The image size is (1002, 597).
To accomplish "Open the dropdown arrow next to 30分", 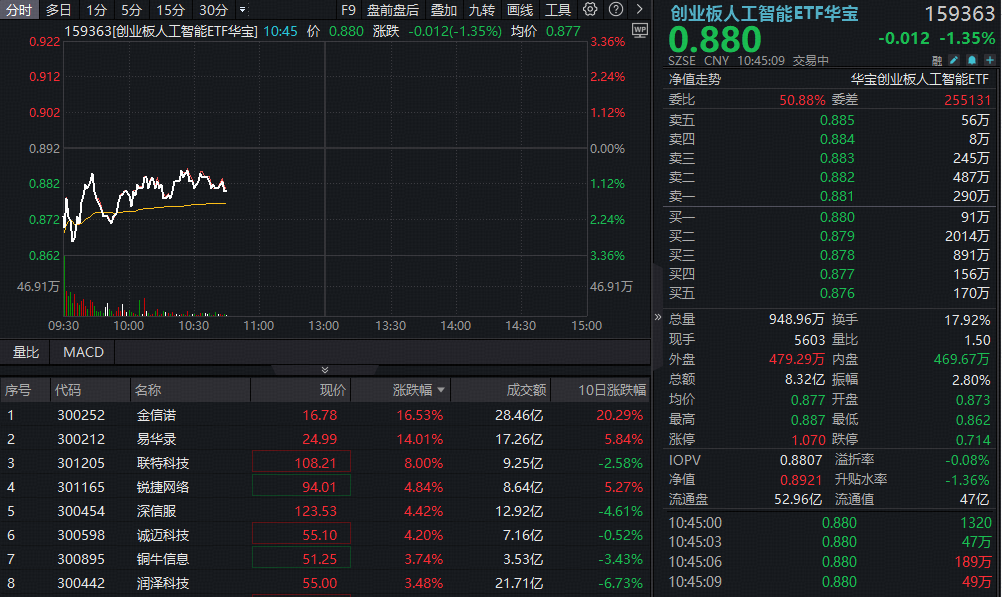I will coord(240,10).
